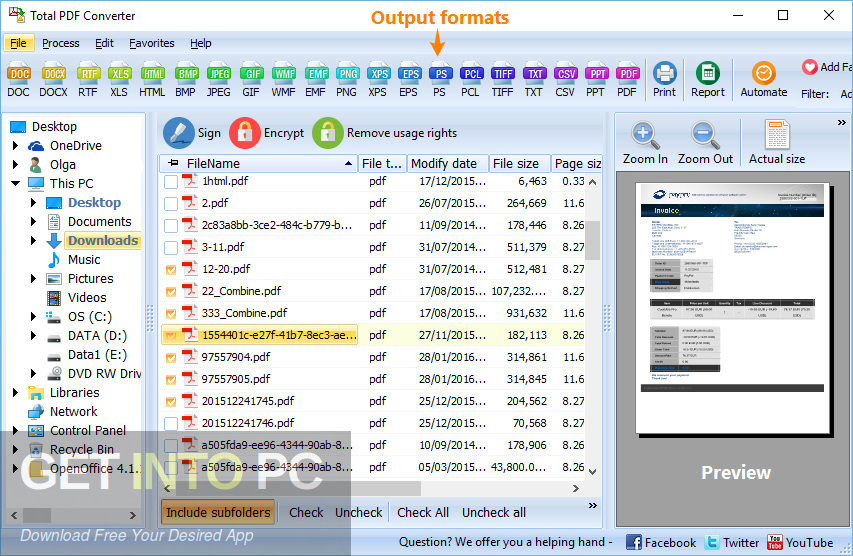
Task: Zoom In on the preview
Action: pos(645,143)
